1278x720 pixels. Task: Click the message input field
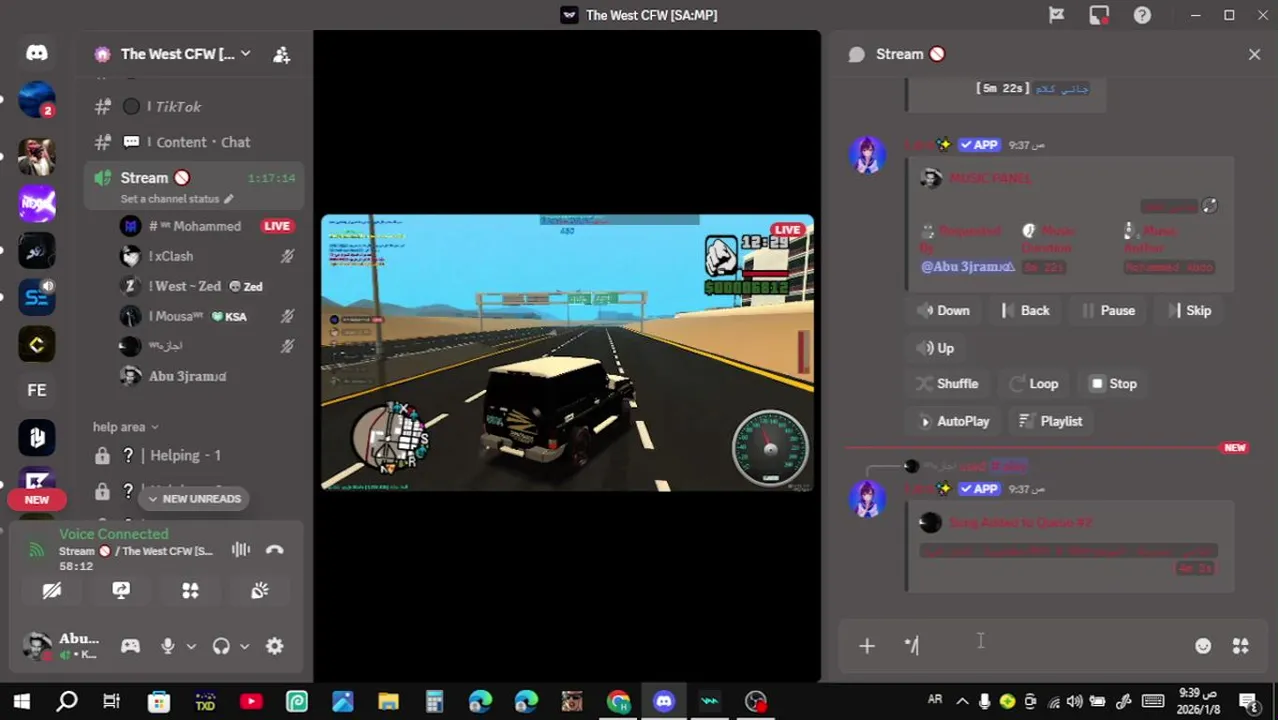coord(1040,646)
